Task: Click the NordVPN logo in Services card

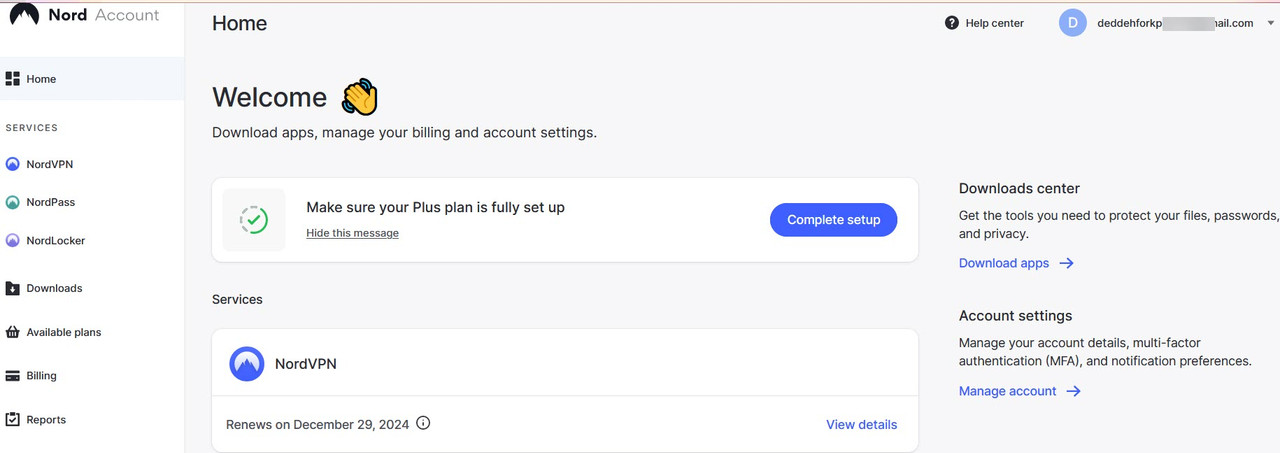Action: click(x=247, y=364)
